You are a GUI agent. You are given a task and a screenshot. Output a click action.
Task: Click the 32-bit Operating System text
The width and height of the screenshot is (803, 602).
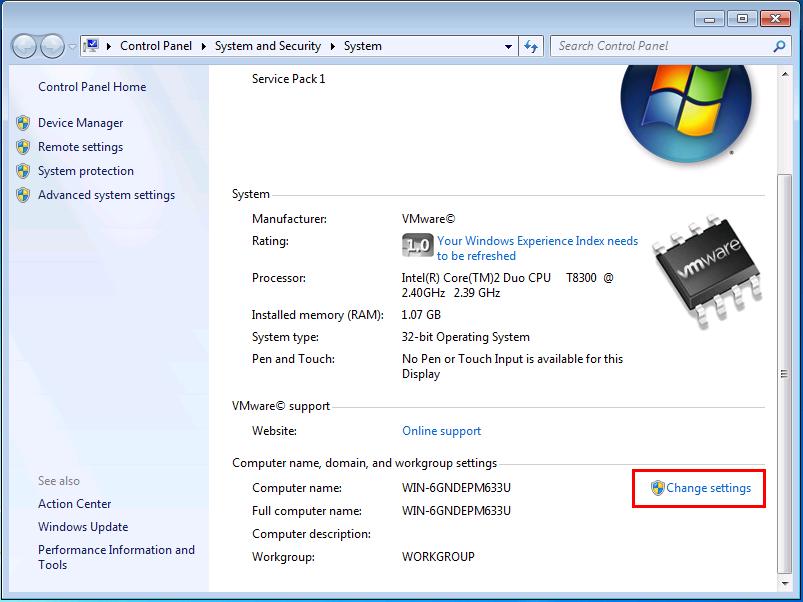pyautogui.click(x=466, y=337)
